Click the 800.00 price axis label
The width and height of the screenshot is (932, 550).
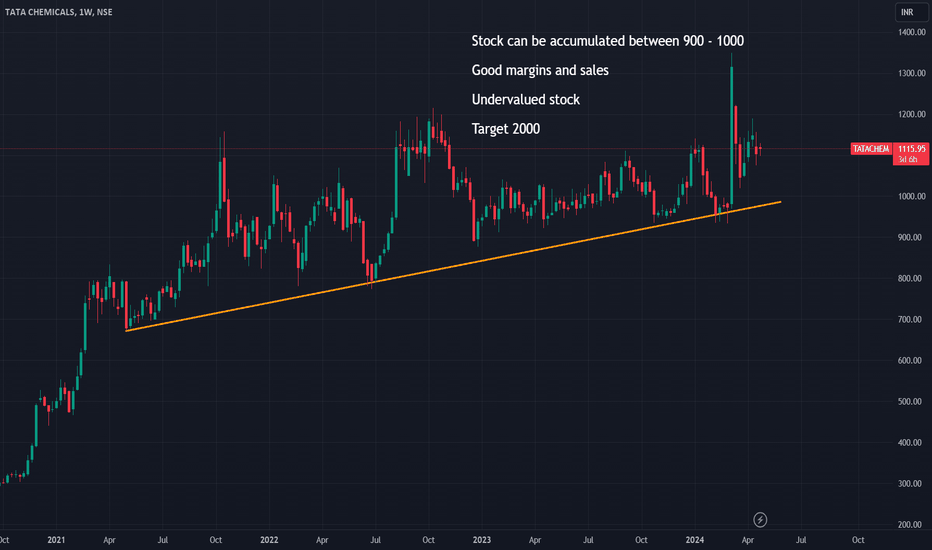[x=912, y=278]
